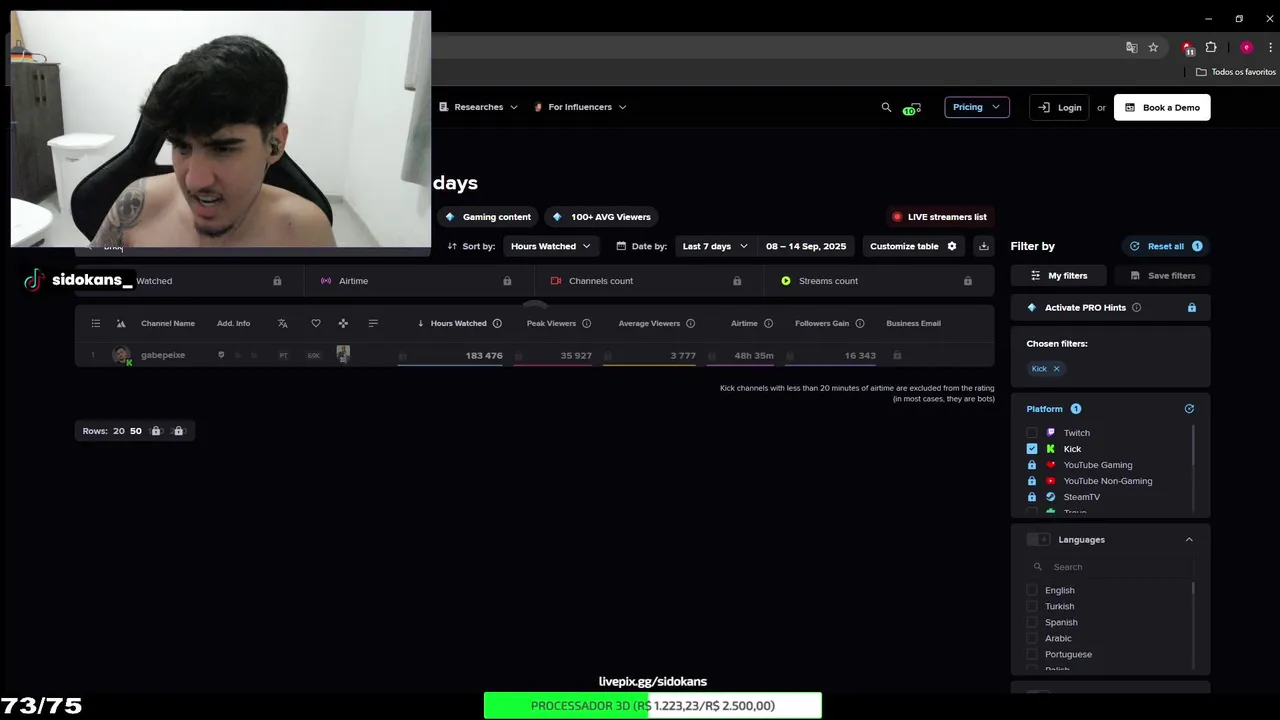Viewport: 1280px width, 720px height.
Task: Set rows per page to 50
Action: click(x=135, y=431)
